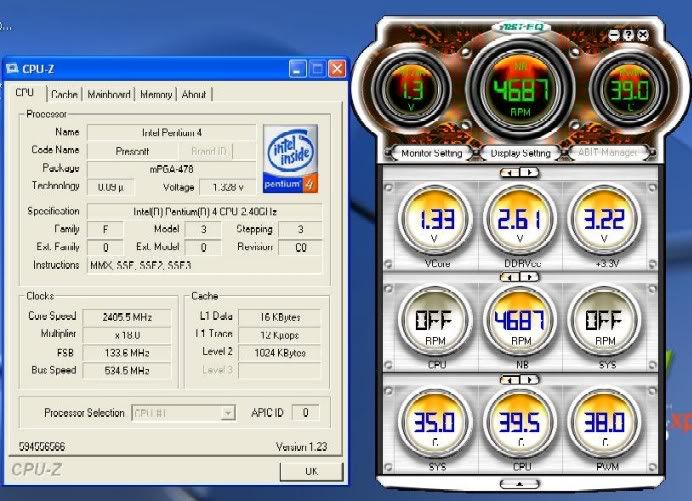Click the PWM temperature gauge reading 38.0
The width and height of the screenshot is (692, 501).
pos(604,424)
